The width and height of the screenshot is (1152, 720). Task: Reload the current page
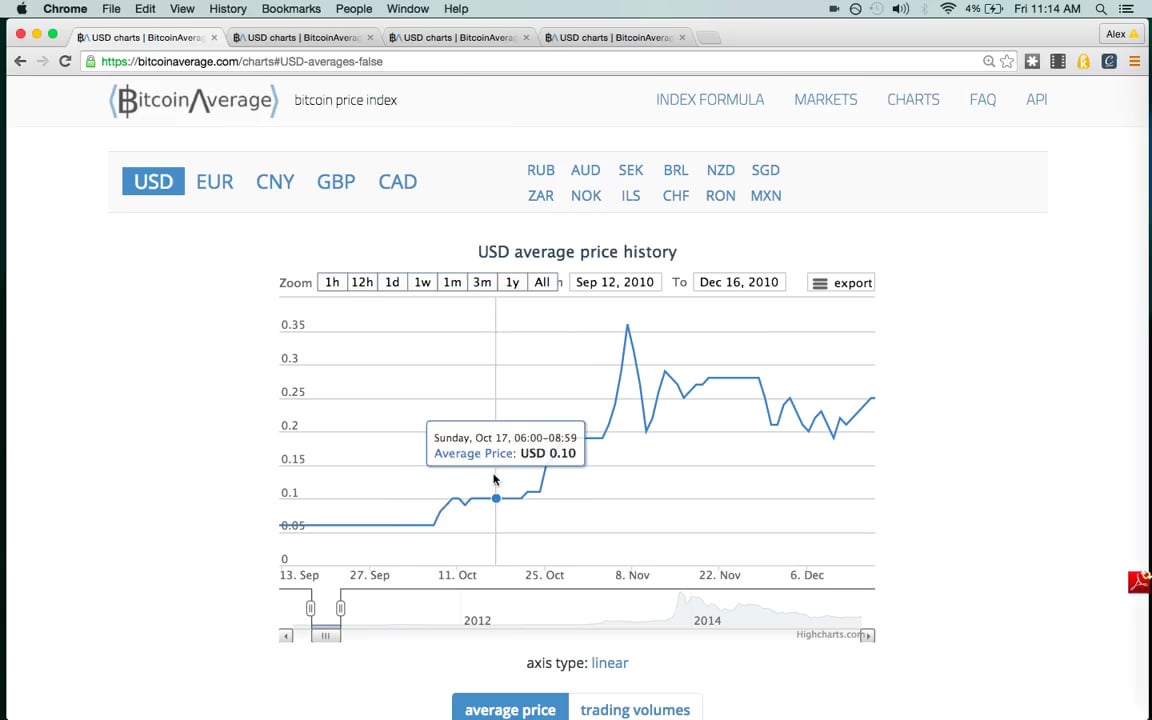coord(65,61)
